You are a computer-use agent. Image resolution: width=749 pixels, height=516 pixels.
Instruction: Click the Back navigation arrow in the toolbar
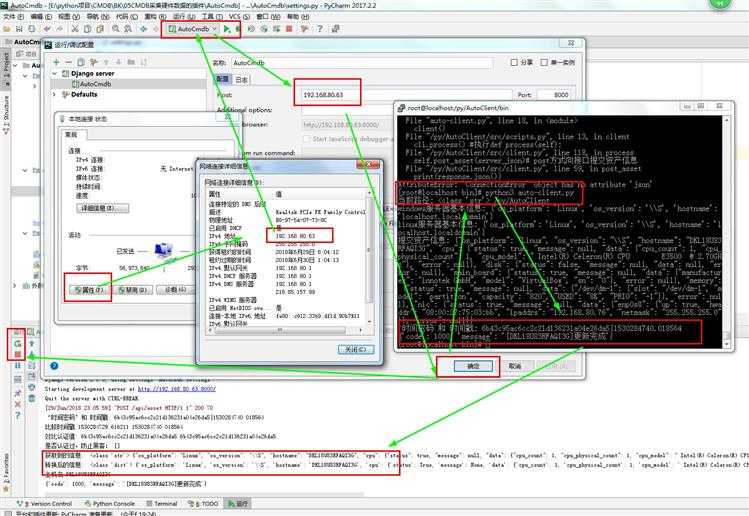(x=143, y=29)
